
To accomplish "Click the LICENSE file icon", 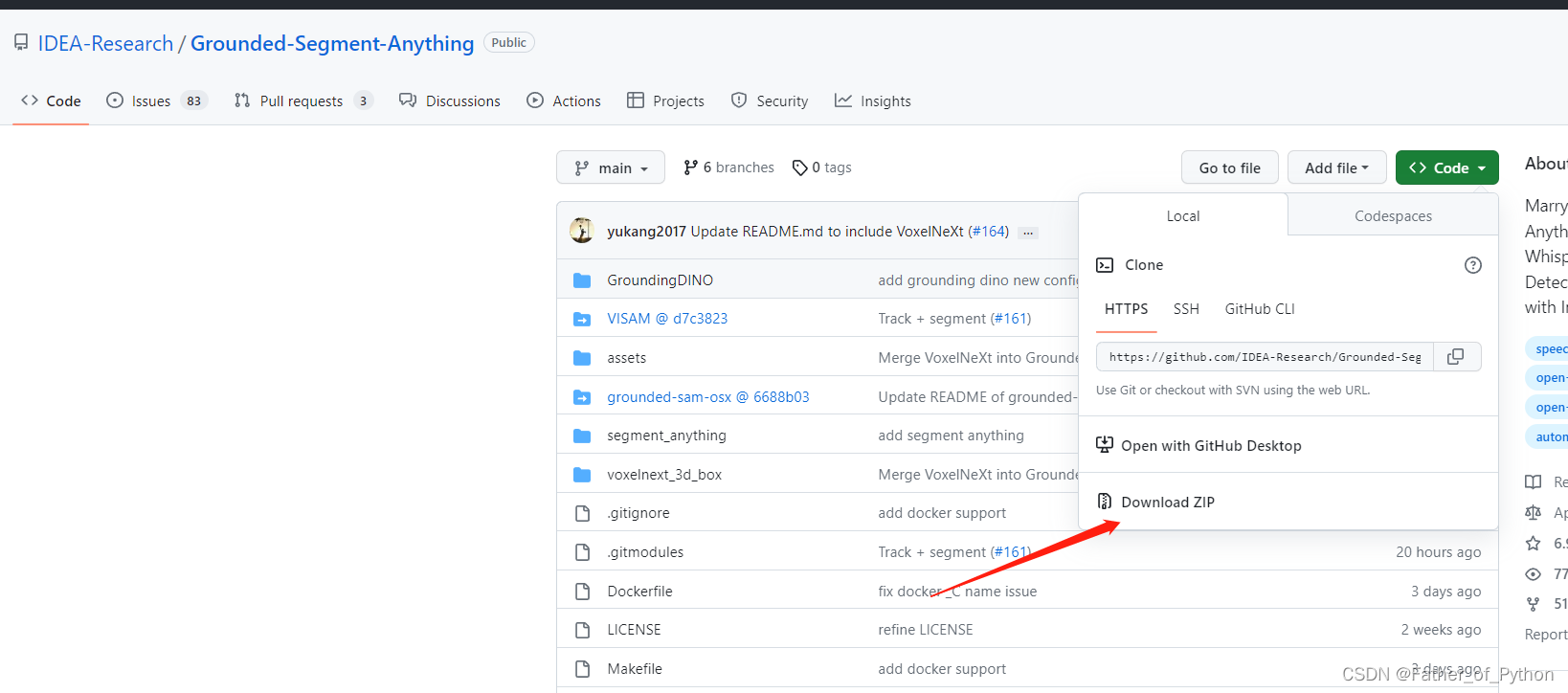I will tap(582, 630).
